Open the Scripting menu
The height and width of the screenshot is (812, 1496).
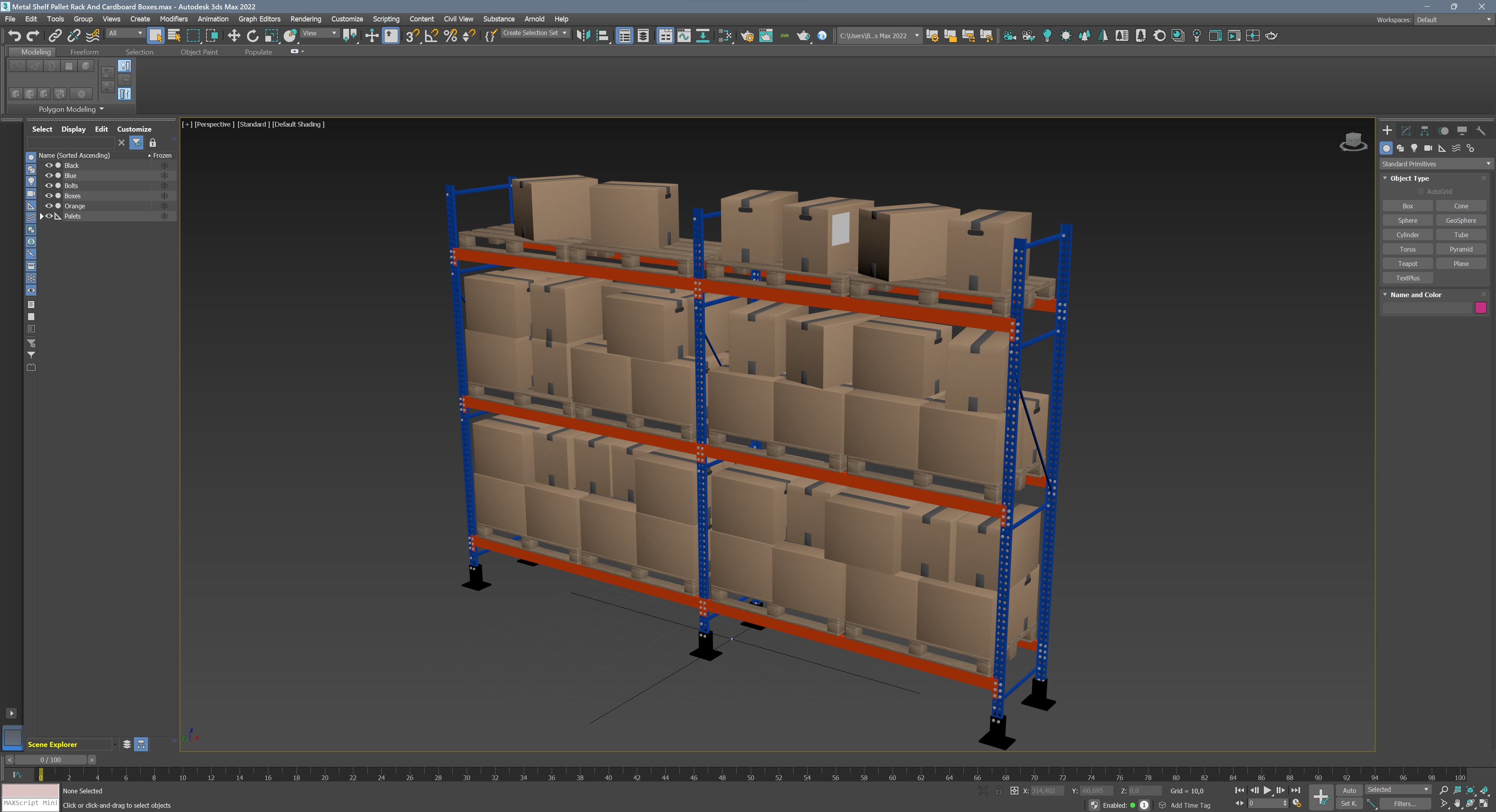pyautogui.click(x=386, y=19)
